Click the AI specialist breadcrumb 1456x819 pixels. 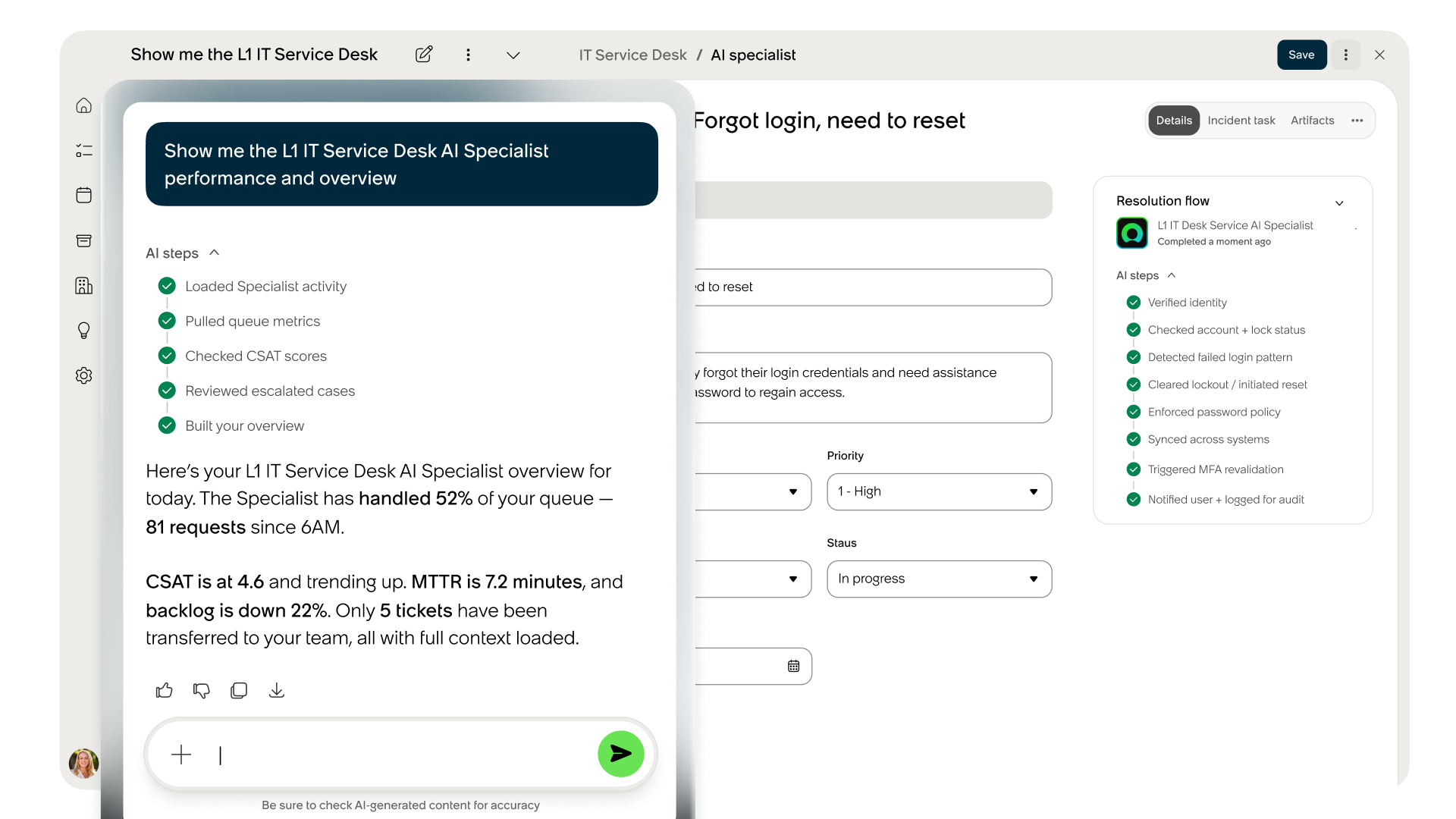753,55
